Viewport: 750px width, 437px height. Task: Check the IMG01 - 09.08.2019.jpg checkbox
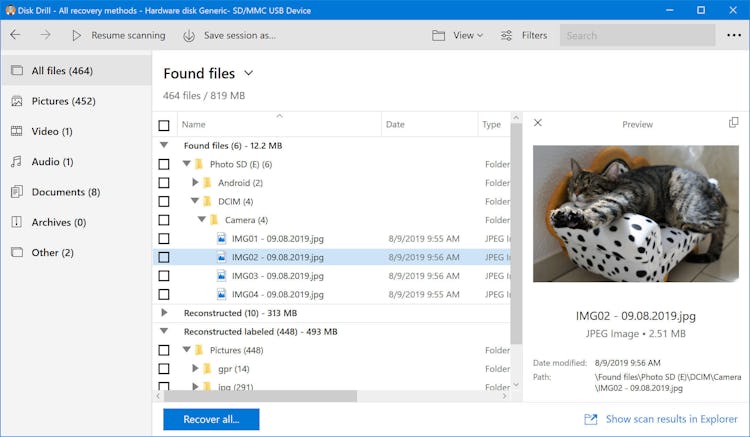point(164,239)
